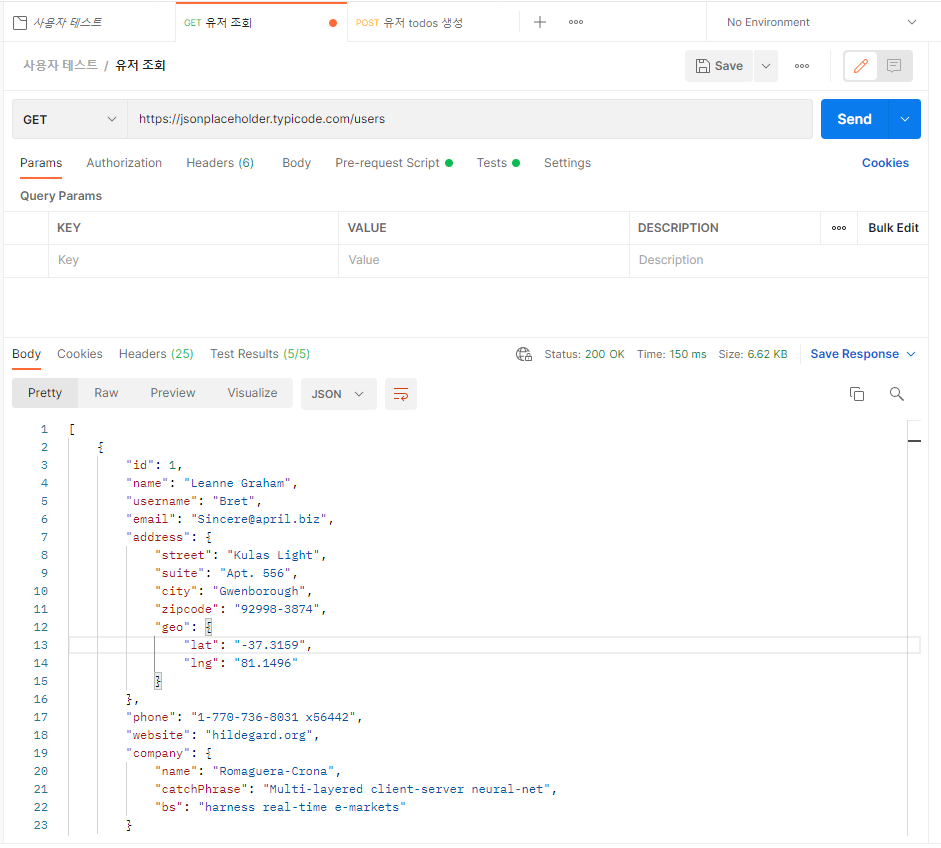Open the Pre-request Script tab
941x848 pixels.
coord(394,163)
